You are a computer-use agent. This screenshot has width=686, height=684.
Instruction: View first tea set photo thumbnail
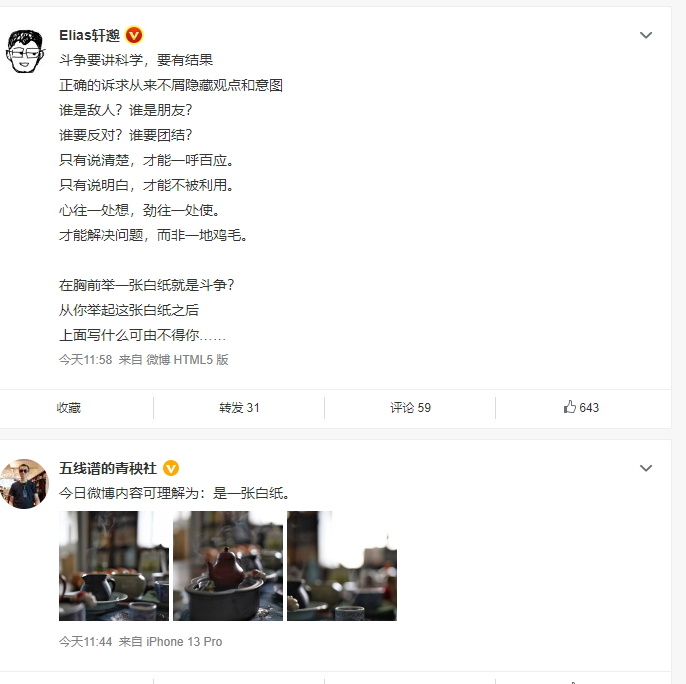114,566
